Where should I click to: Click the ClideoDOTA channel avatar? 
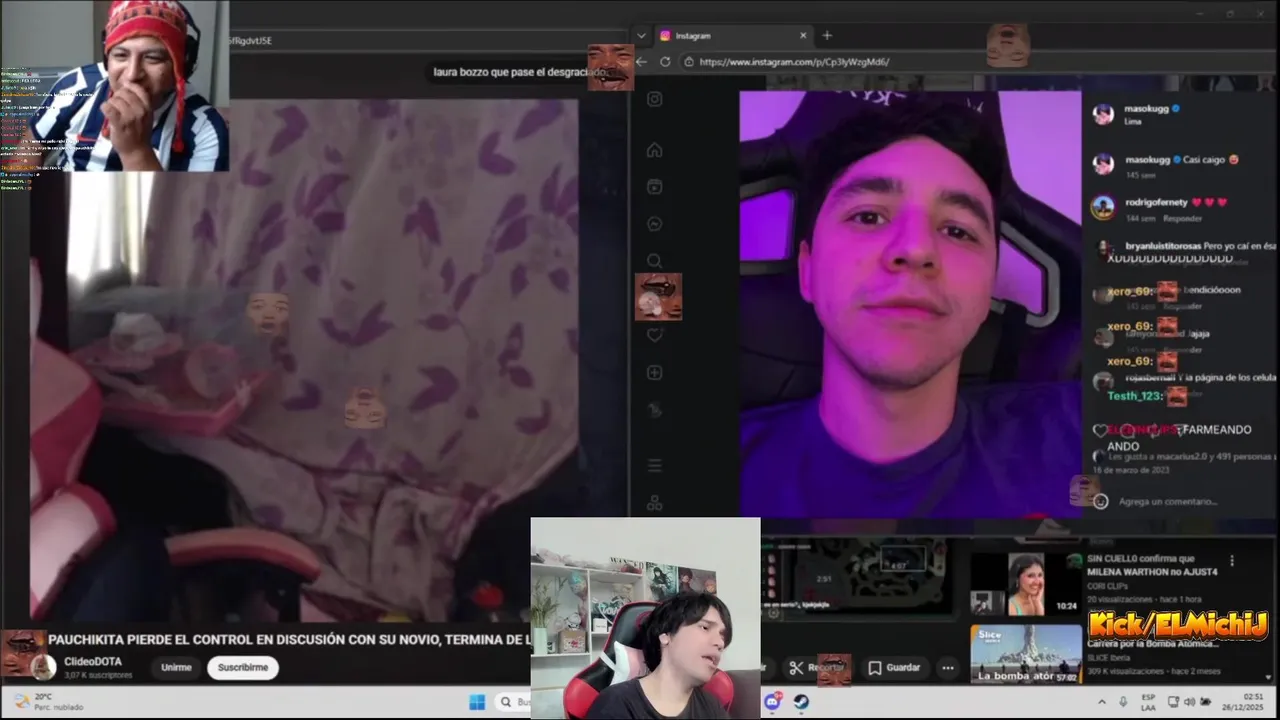tap(43, 667)
